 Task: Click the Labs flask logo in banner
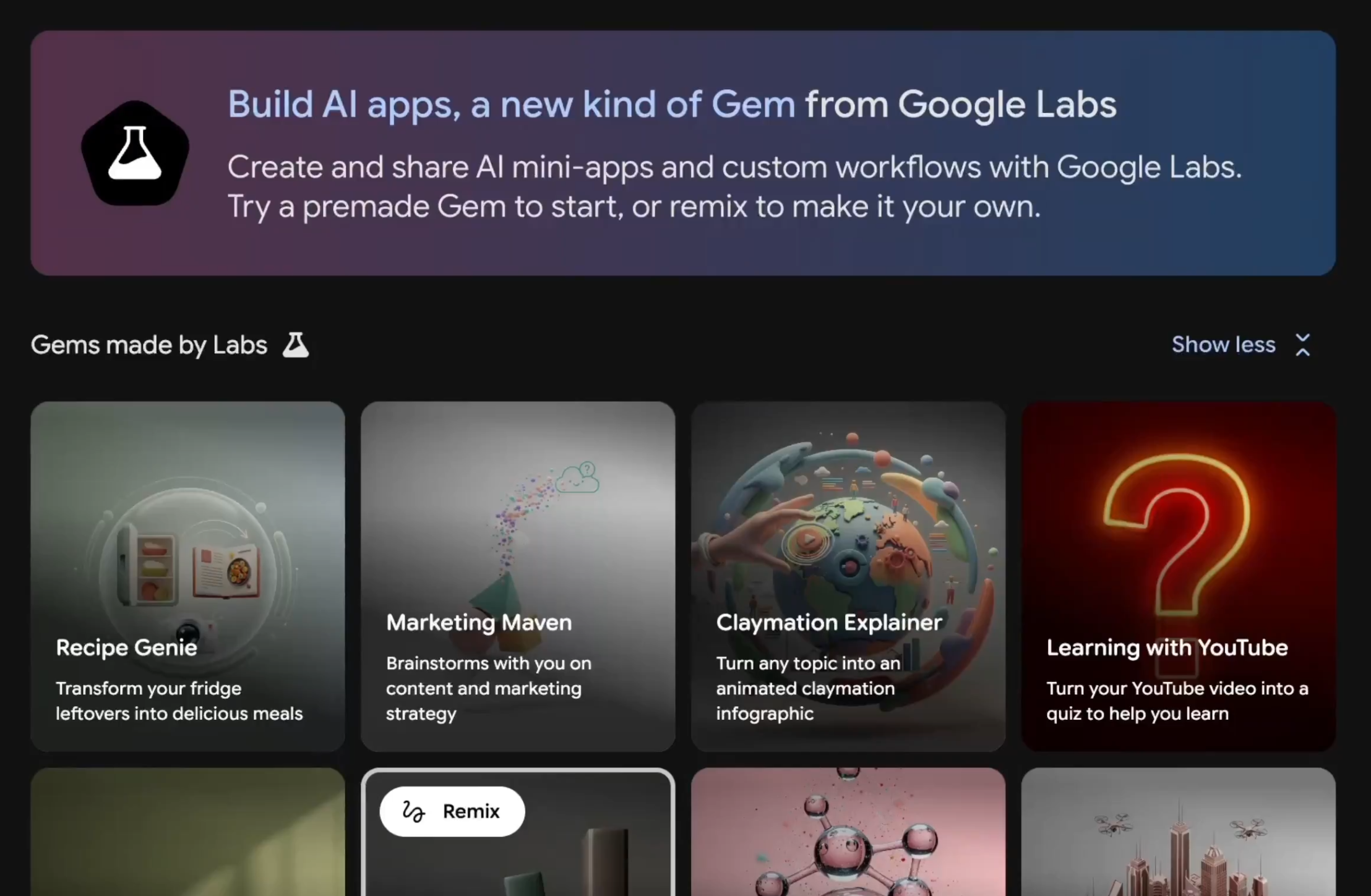tap(135, 153)
